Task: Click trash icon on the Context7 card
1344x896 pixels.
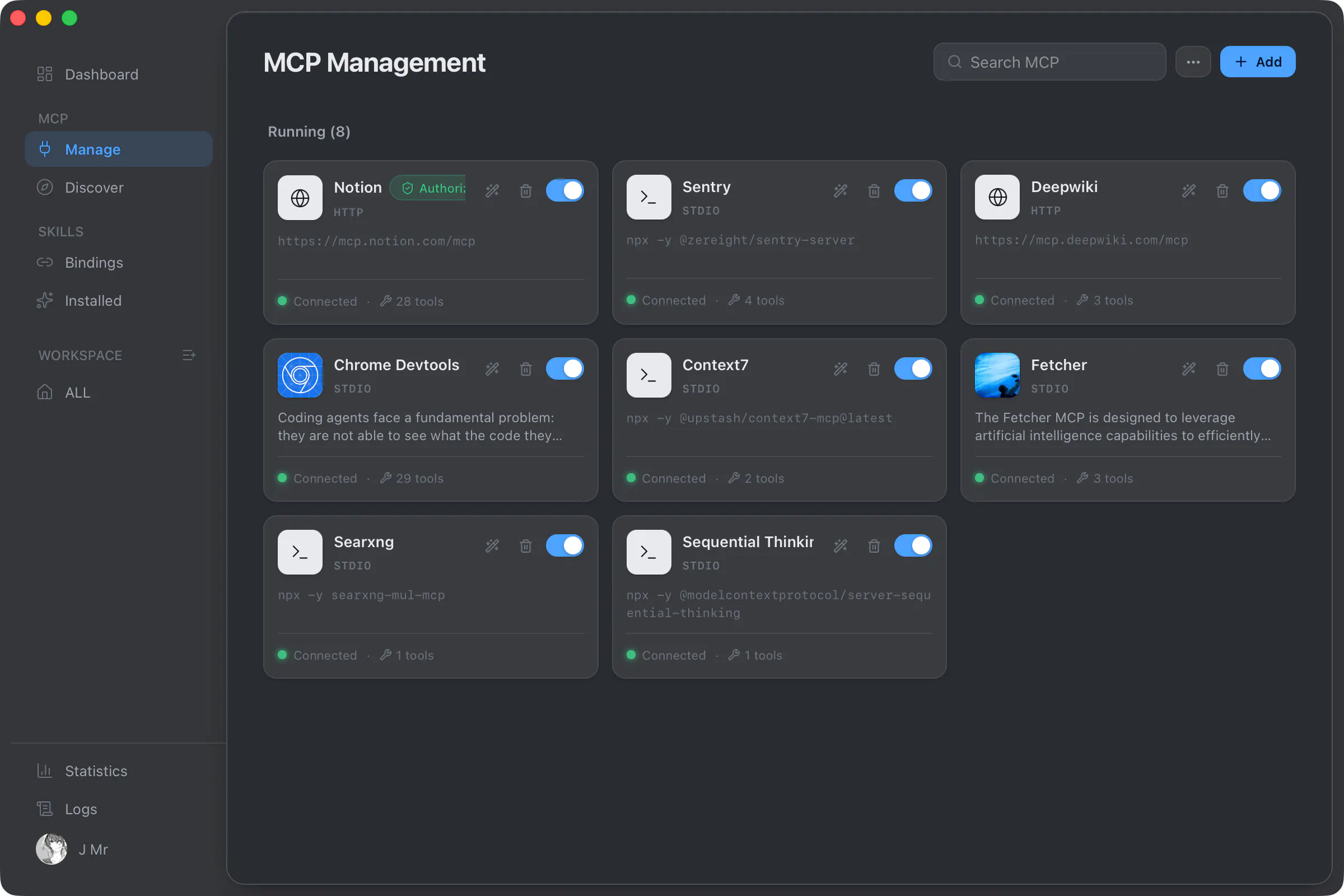Action: [874, 369]
